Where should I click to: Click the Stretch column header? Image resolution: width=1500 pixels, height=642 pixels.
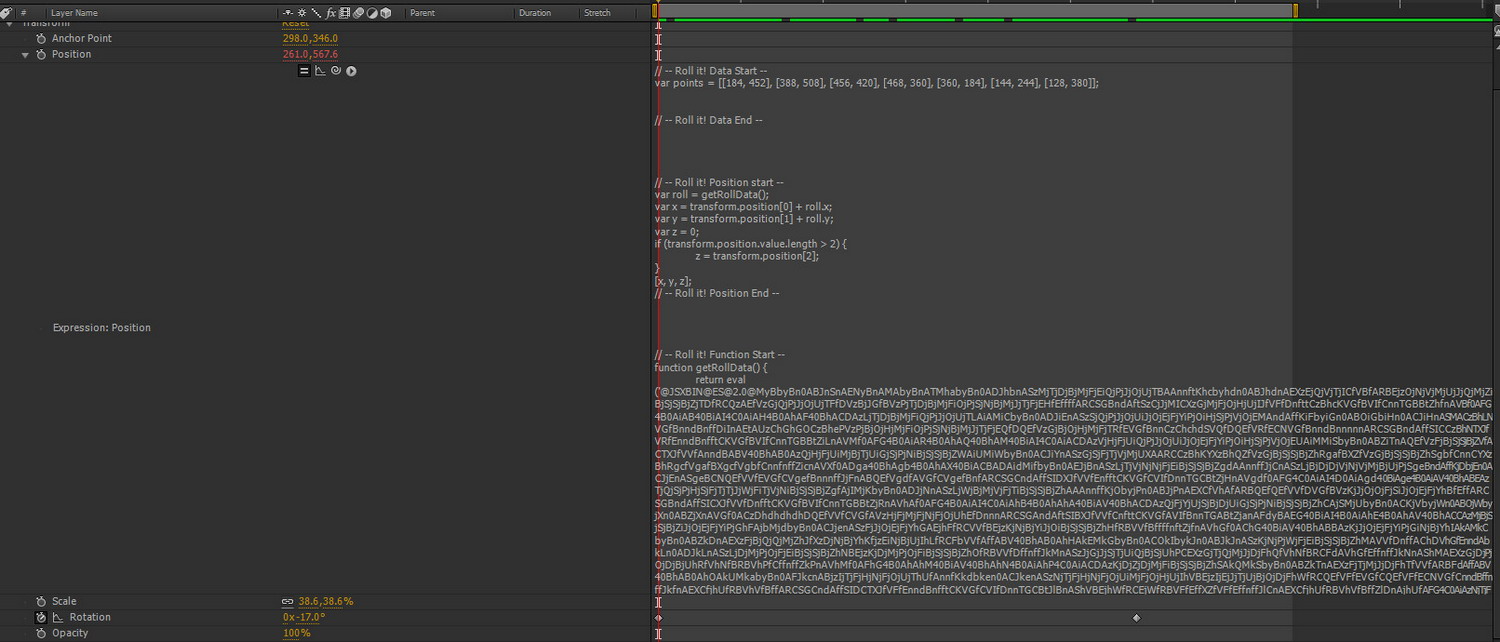coord(597,13)
